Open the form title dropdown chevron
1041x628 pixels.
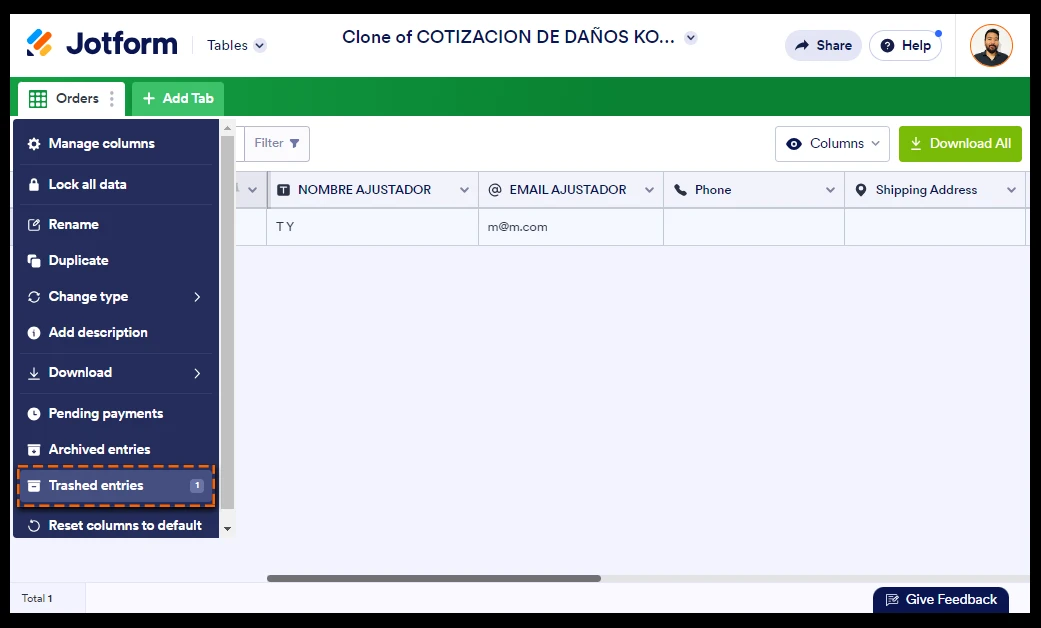point(690,38)
